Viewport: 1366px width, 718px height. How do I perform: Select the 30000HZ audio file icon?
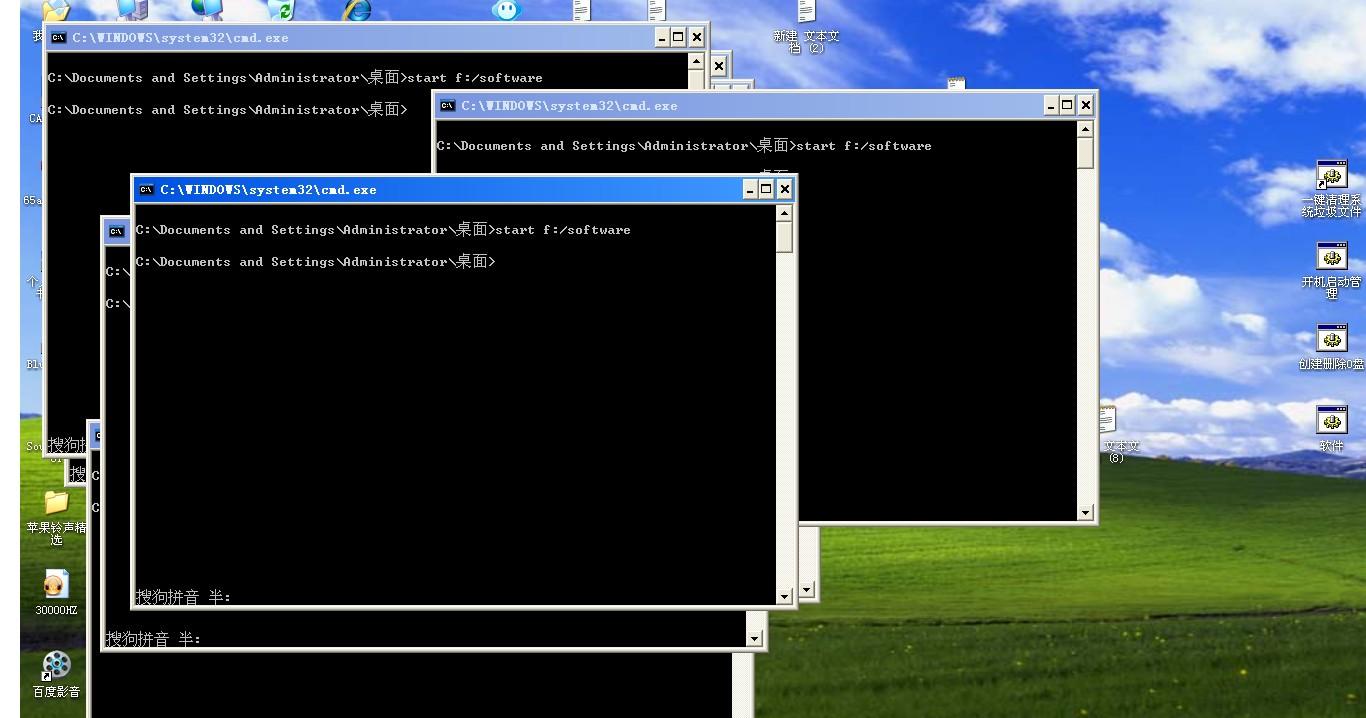tap(56, 593)
